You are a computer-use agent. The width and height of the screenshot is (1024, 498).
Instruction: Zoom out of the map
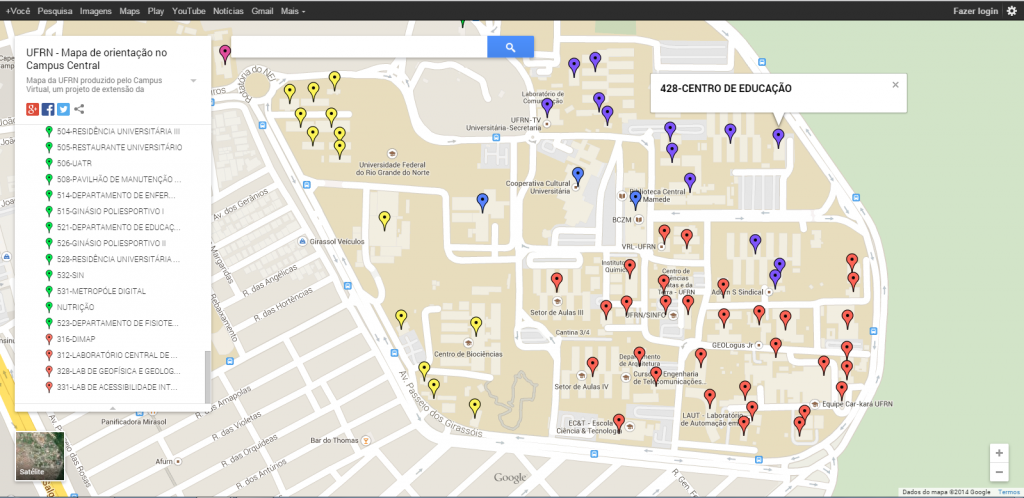coord(997,472)
